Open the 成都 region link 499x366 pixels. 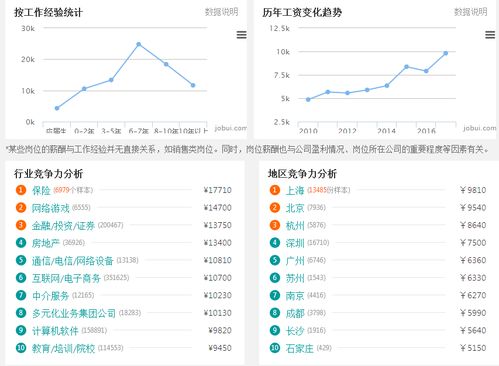(x=295, y=313)
